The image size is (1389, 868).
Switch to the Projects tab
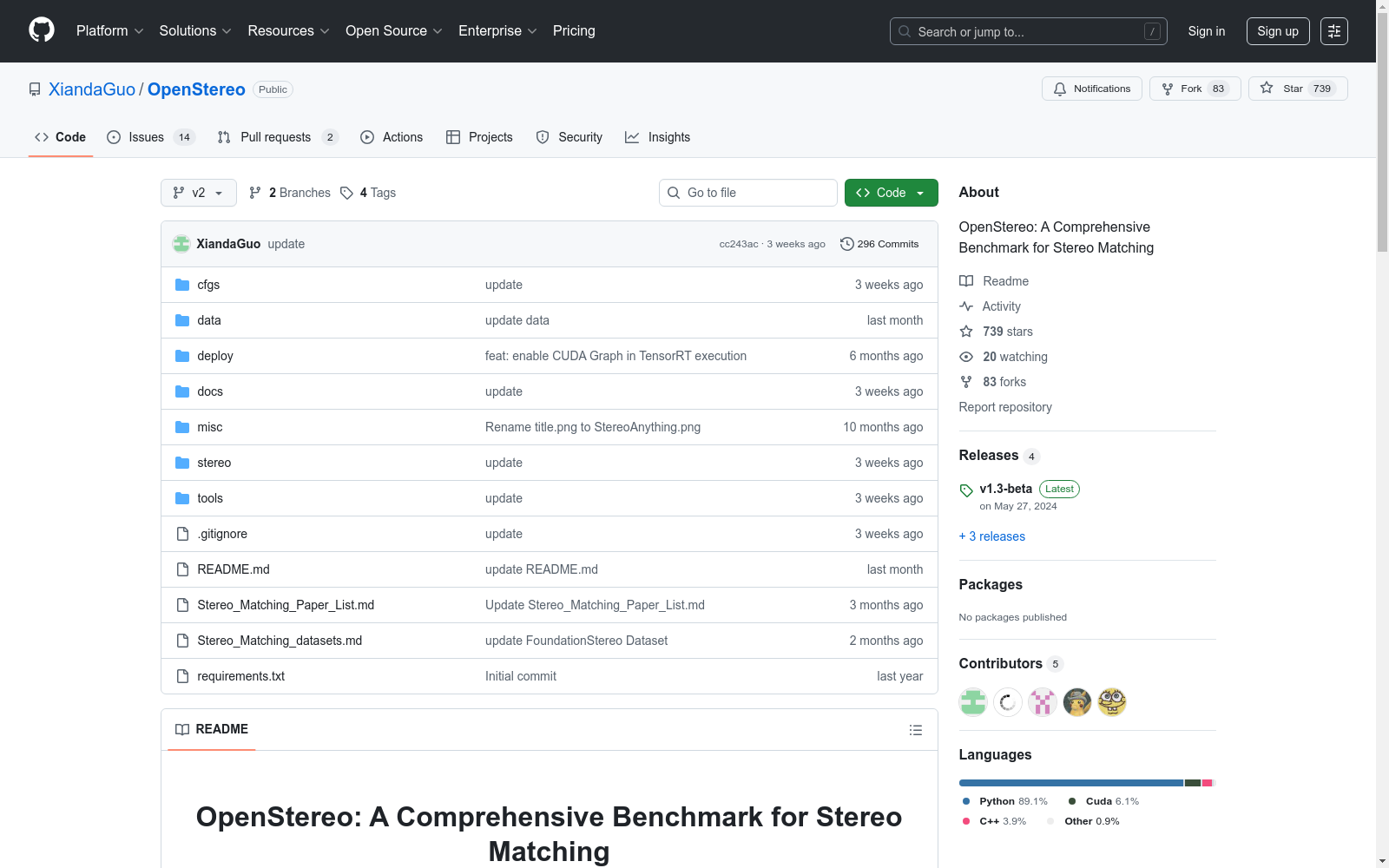tap(479, 137)
